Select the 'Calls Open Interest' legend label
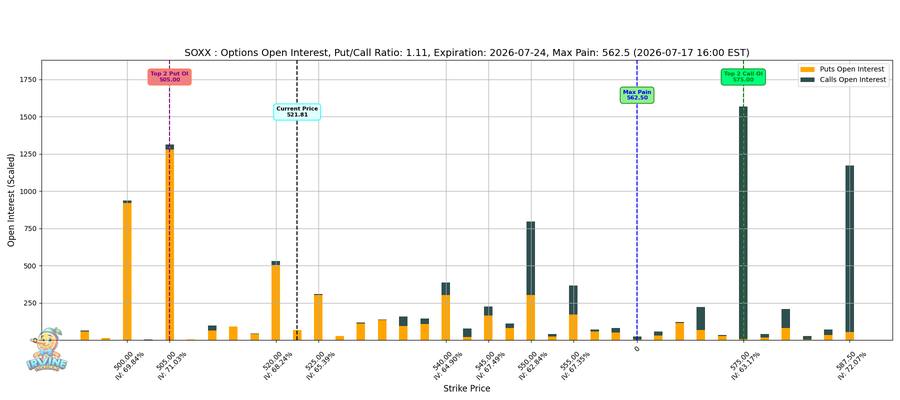The width and height of the screenshot is (900, 400). pos(853,80)
